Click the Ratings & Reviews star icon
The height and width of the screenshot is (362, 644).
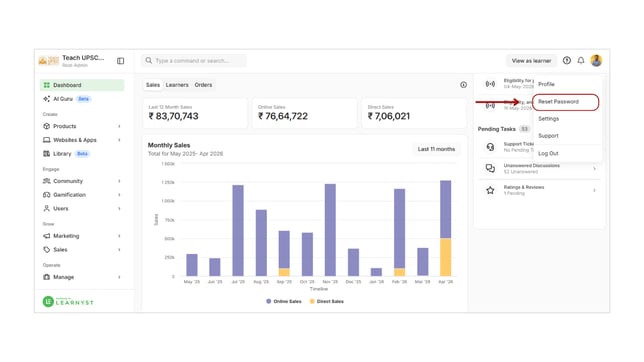click(490, 190)
